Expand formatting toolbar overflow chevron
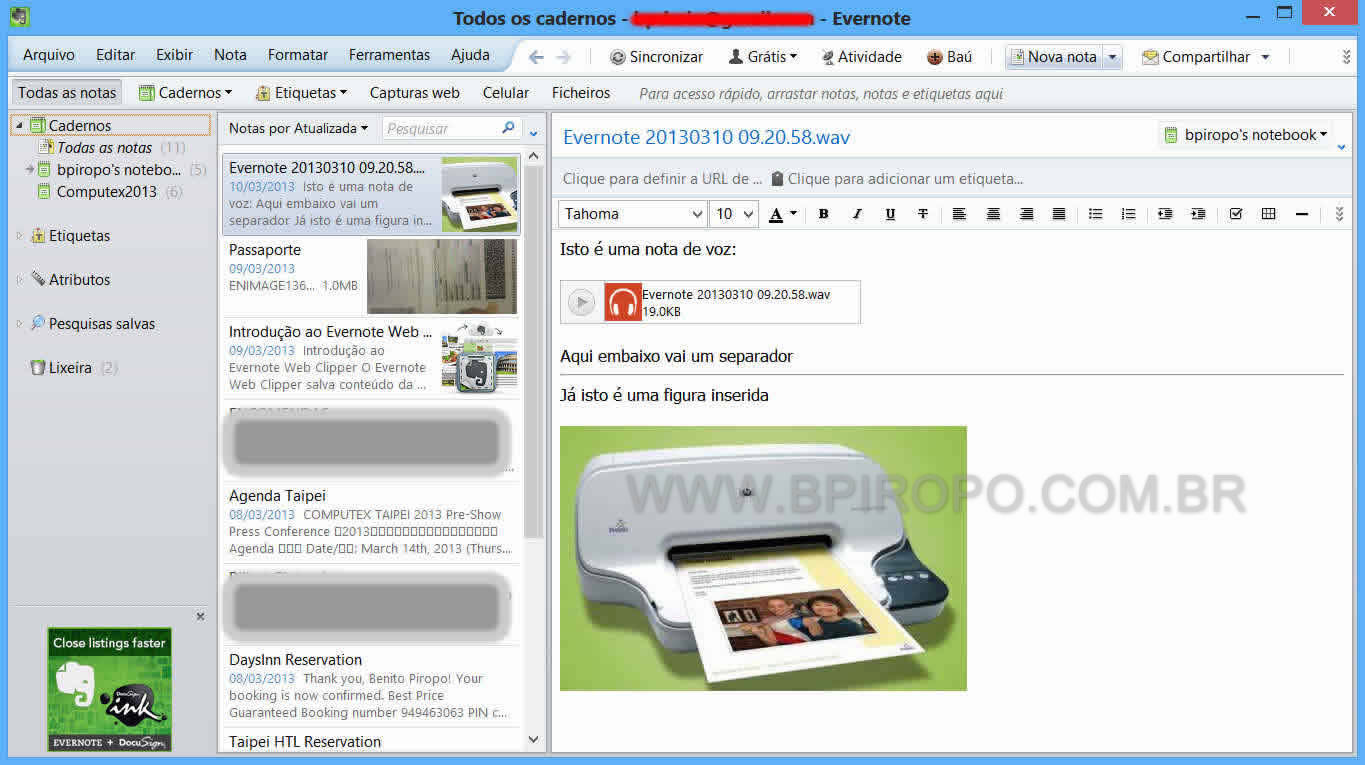The height and width of the screenshot is (765, 1365). pyautogui.click(x=1339, y=214)
